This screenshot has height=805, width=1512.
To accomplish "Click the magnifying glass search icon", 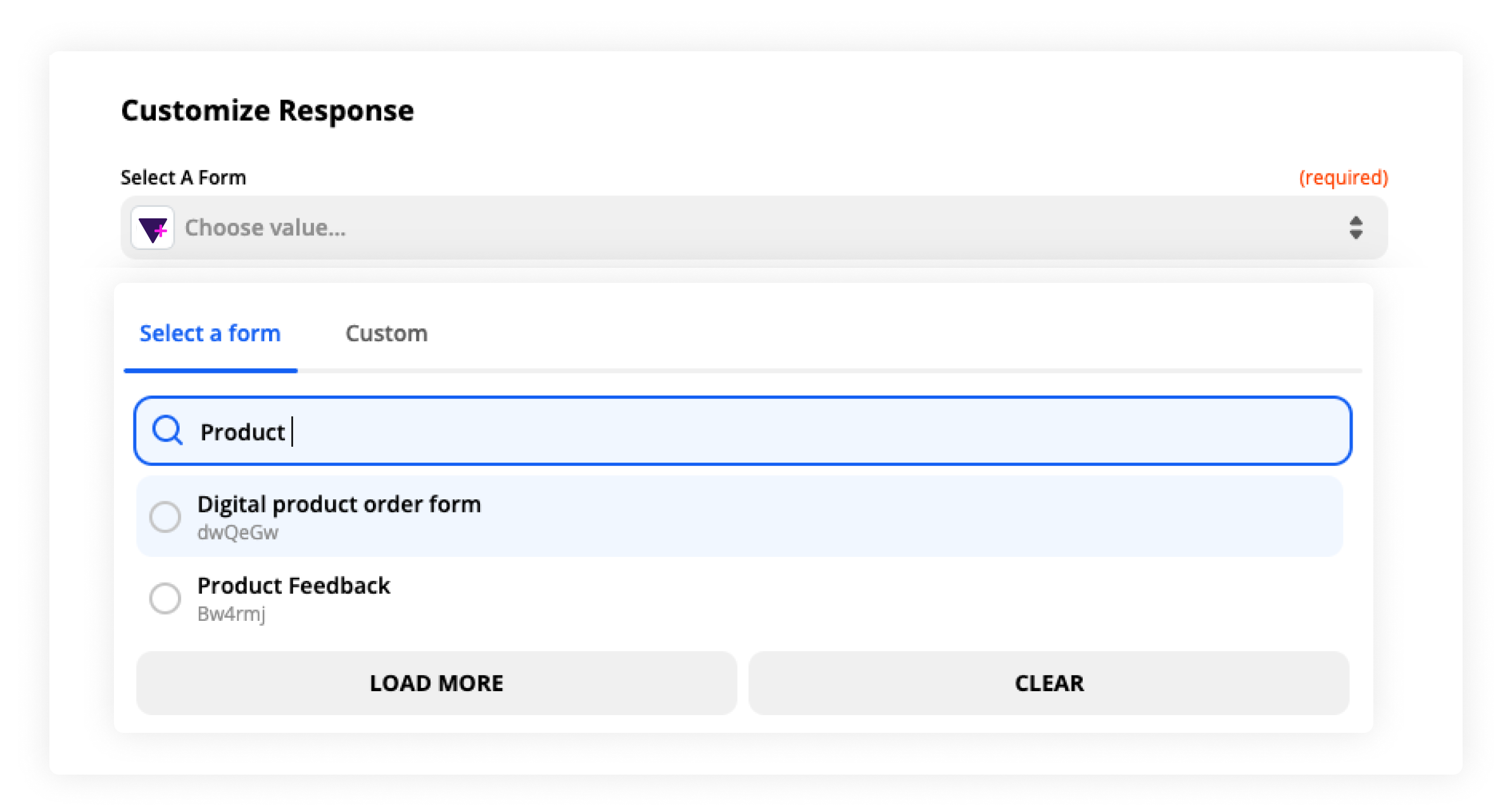I will [x=168, y=431].
